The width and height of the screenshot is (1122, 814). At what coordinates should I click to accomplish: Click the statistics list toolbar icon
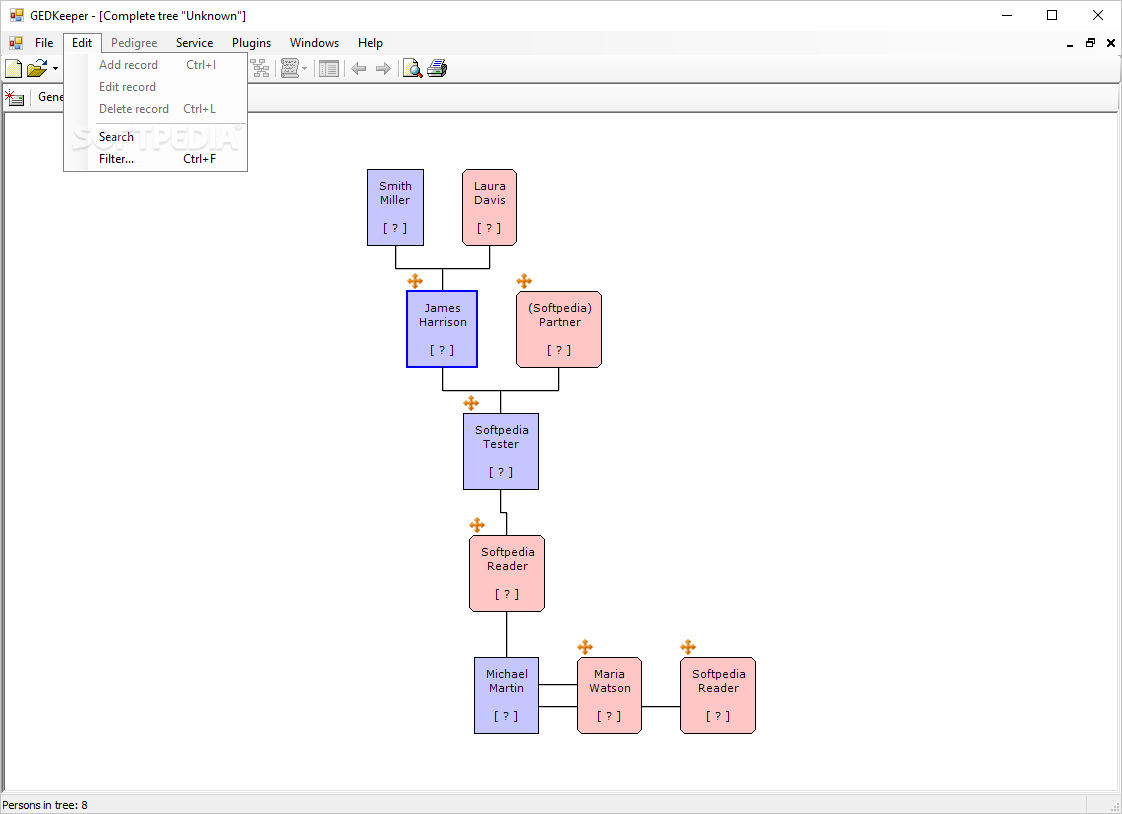point(328,69)
